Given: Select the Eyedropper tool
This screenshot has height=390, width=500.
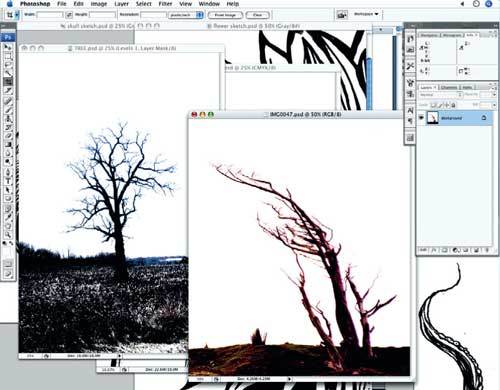Looking at the screenshot, I should [8, 218].
